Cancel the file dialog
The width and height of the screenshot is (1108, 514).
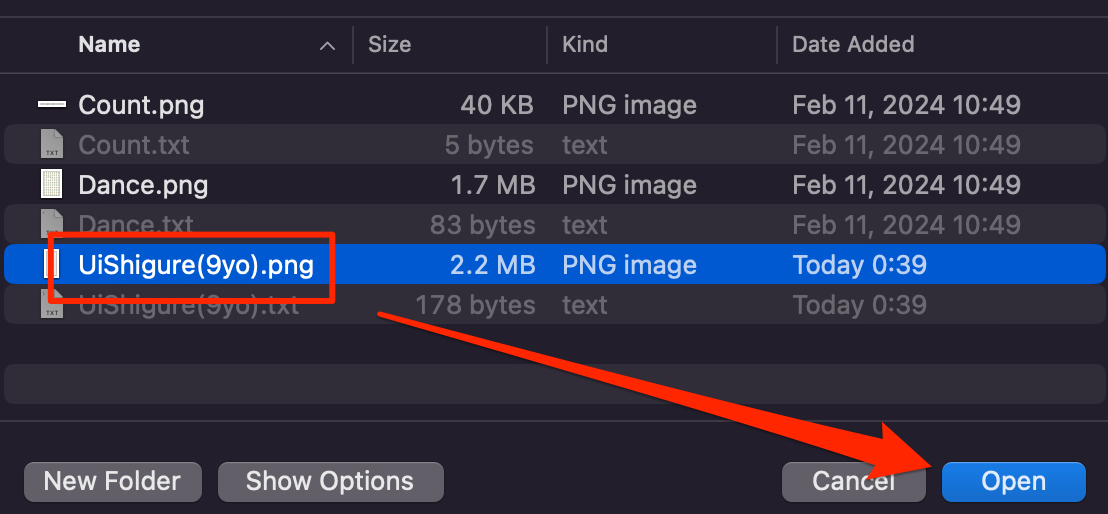[x=854, y=481]
